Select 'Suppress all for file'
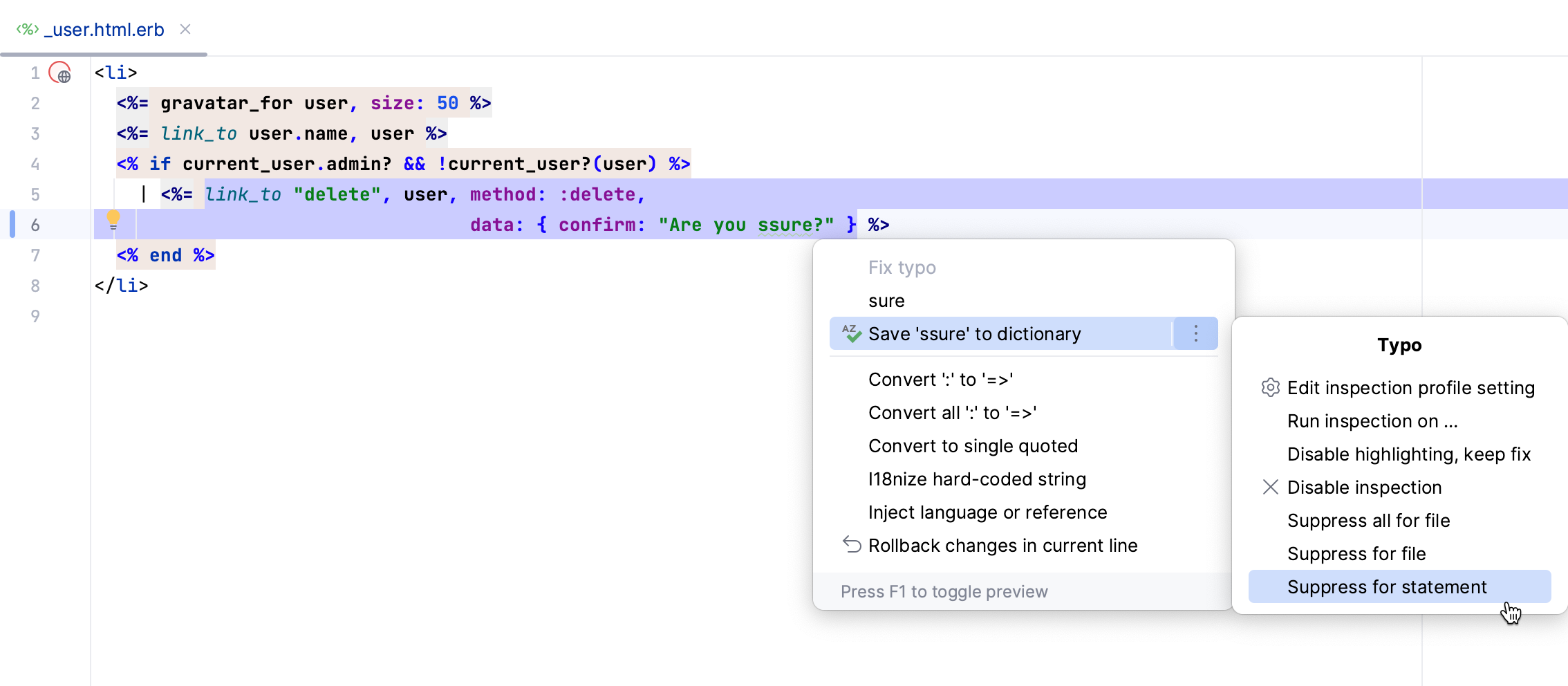This screenshot has width=1568, height=686. [1369, 520]
